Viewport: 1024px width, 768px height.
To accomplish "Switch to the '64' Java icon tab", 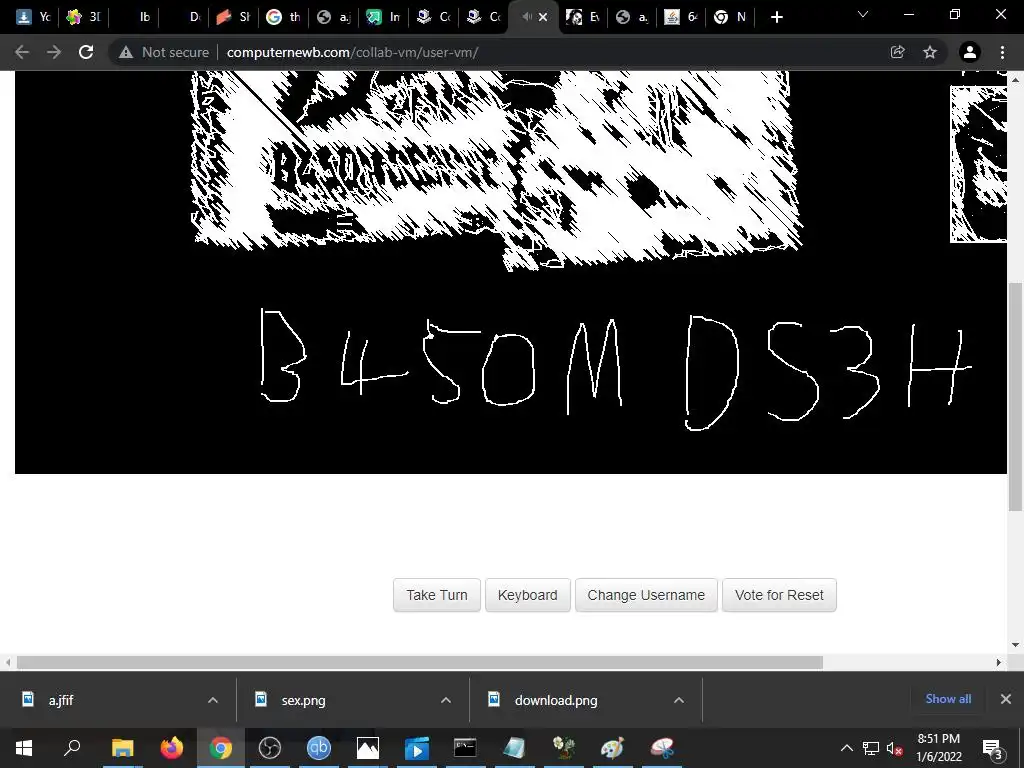I will pyautogui.click(x=682, y=17).
